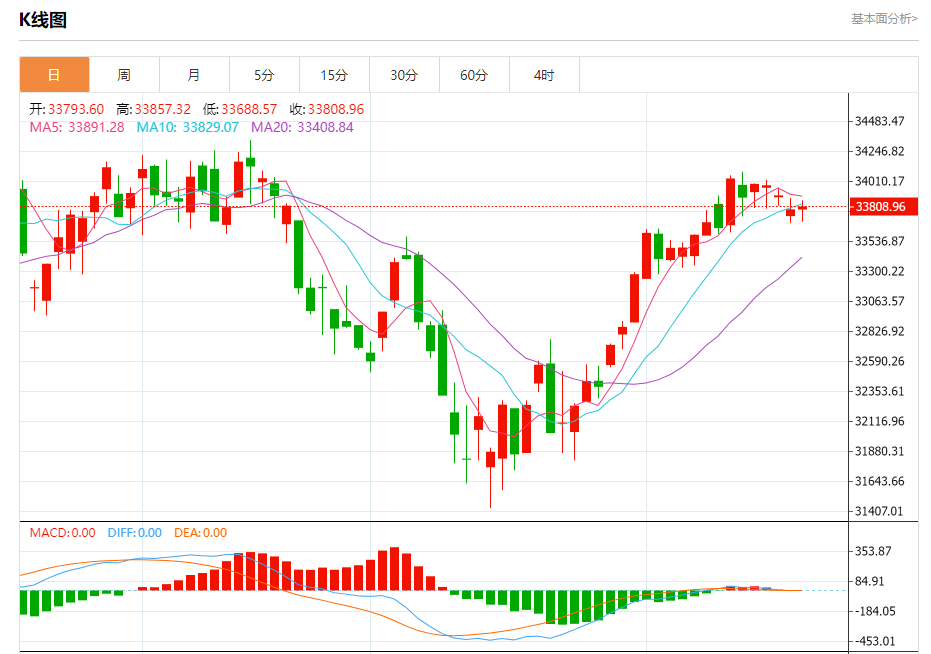Click the 33063.57 price axis label
The image size is (931, 654).
tap(880, 301)
